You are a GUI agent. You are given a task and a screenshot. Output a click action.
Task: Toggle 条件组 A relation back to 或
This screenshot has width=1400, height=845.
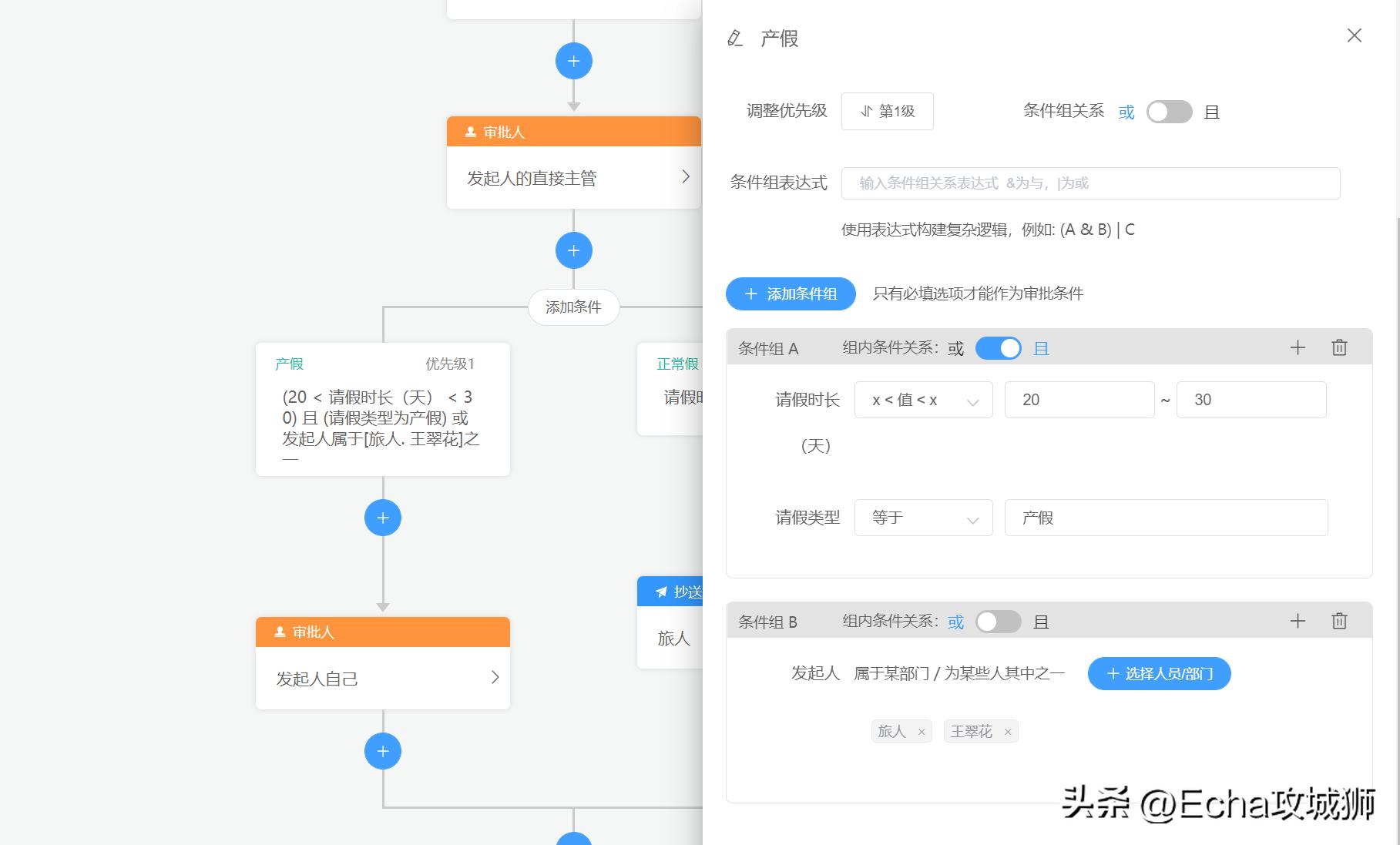pos(999,348)
